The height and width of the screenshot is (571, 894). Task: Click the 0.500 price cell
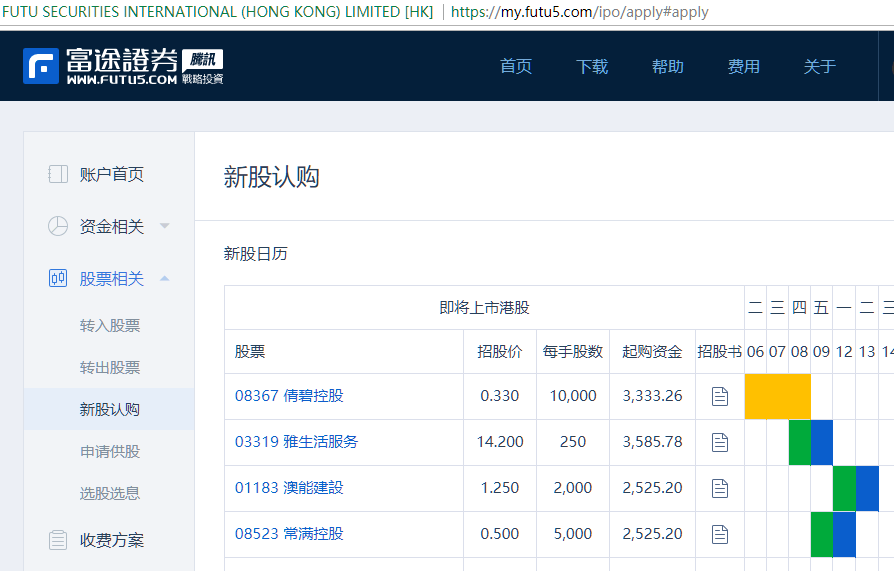click(x=499, y=534)
